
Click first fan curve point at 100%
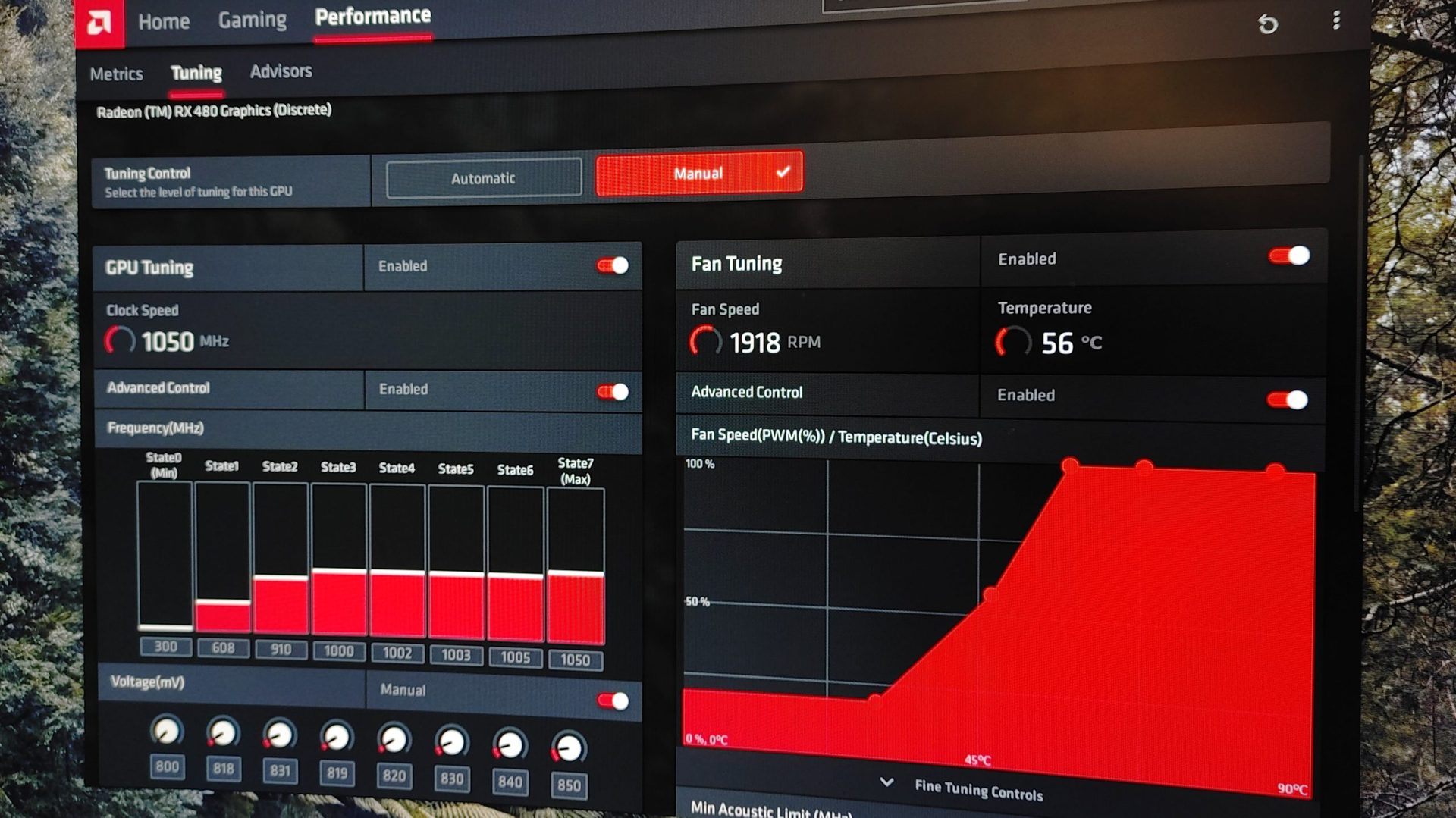pyautogui.click(x=1071, y=465)
